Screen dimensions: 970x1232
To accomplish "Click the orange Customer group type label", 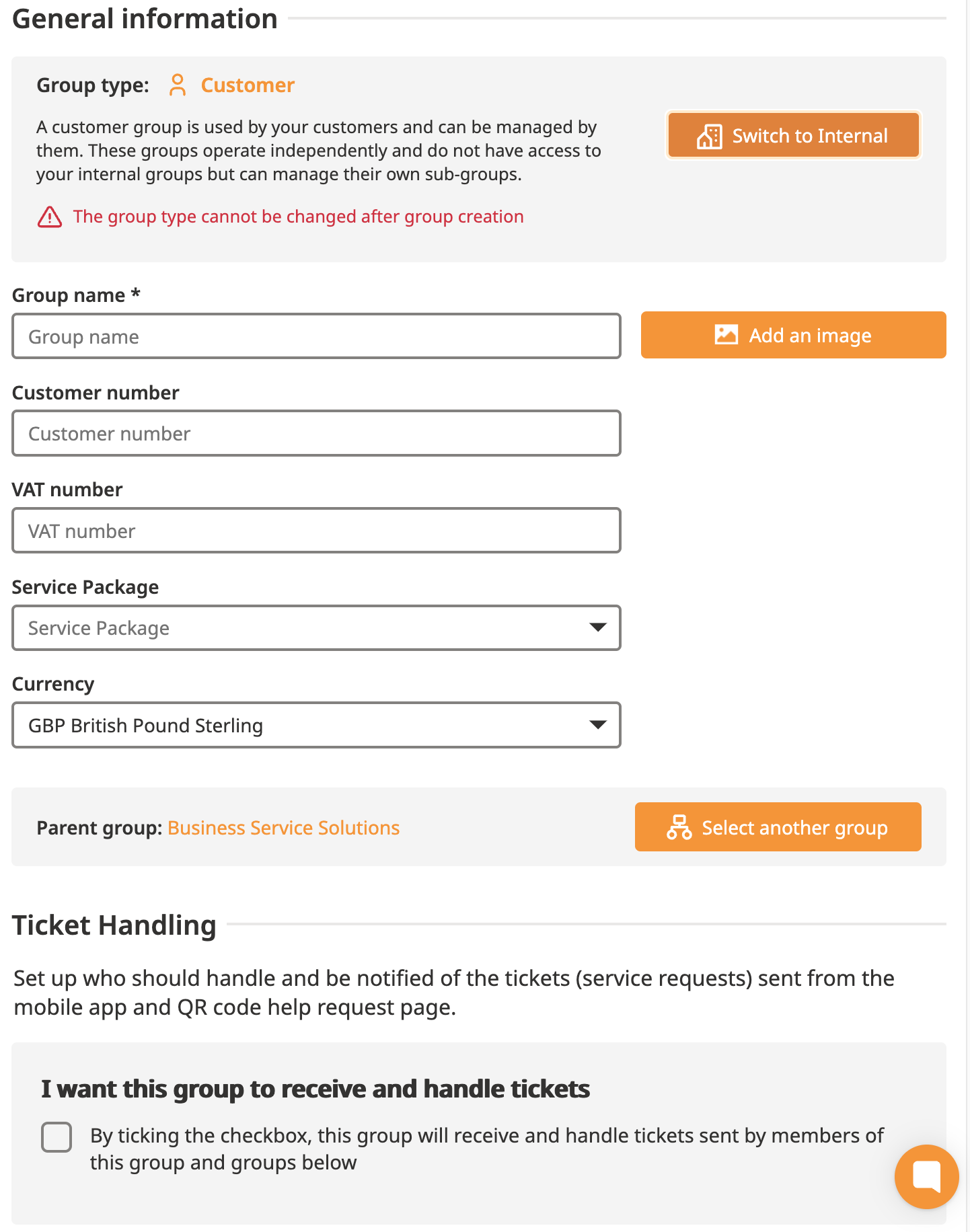I will coord(248,85).
